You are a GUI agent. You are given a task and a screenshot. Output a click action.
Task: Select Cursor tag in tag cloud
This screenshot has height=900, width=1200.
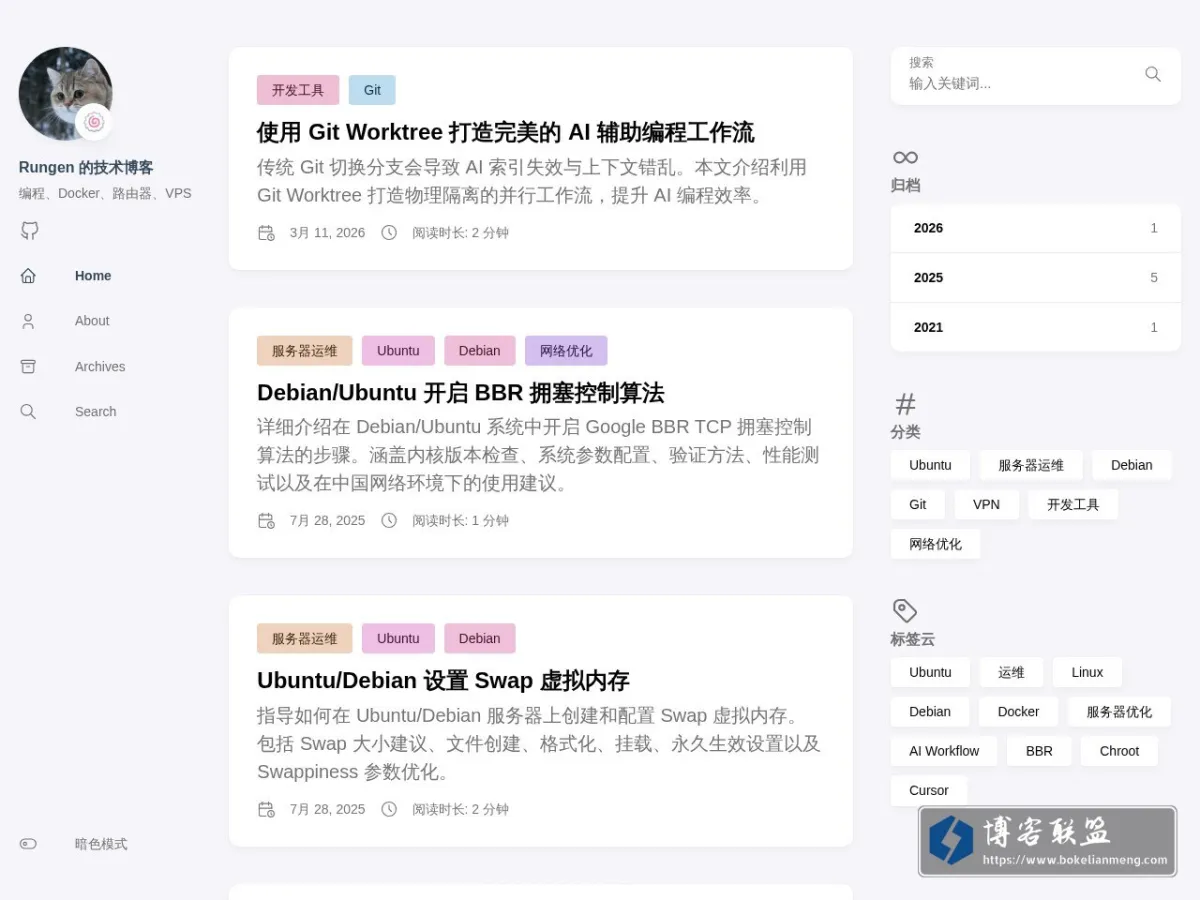[x=929, y=790]
